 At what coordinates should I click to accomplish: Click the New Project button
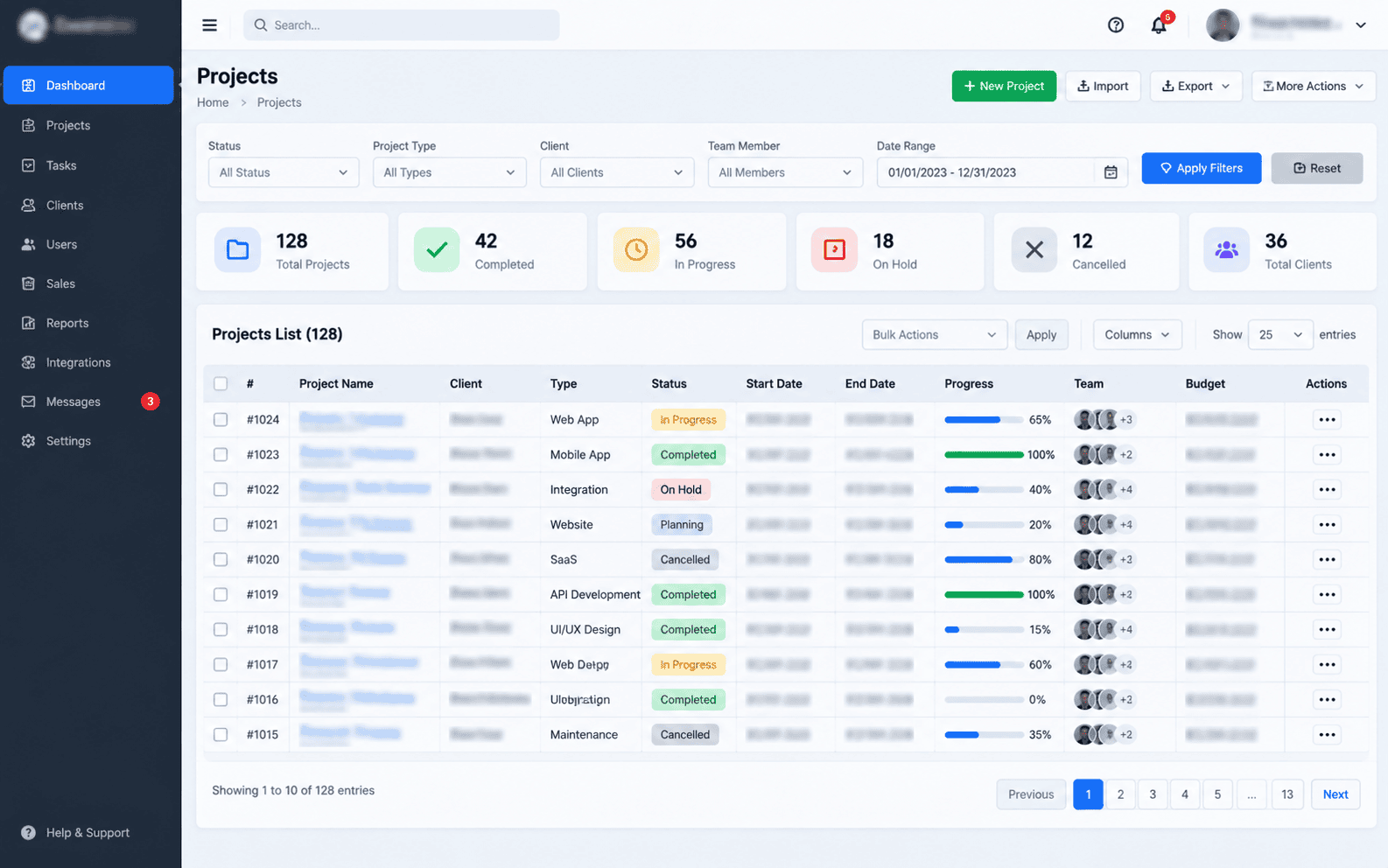point(1004,86)
